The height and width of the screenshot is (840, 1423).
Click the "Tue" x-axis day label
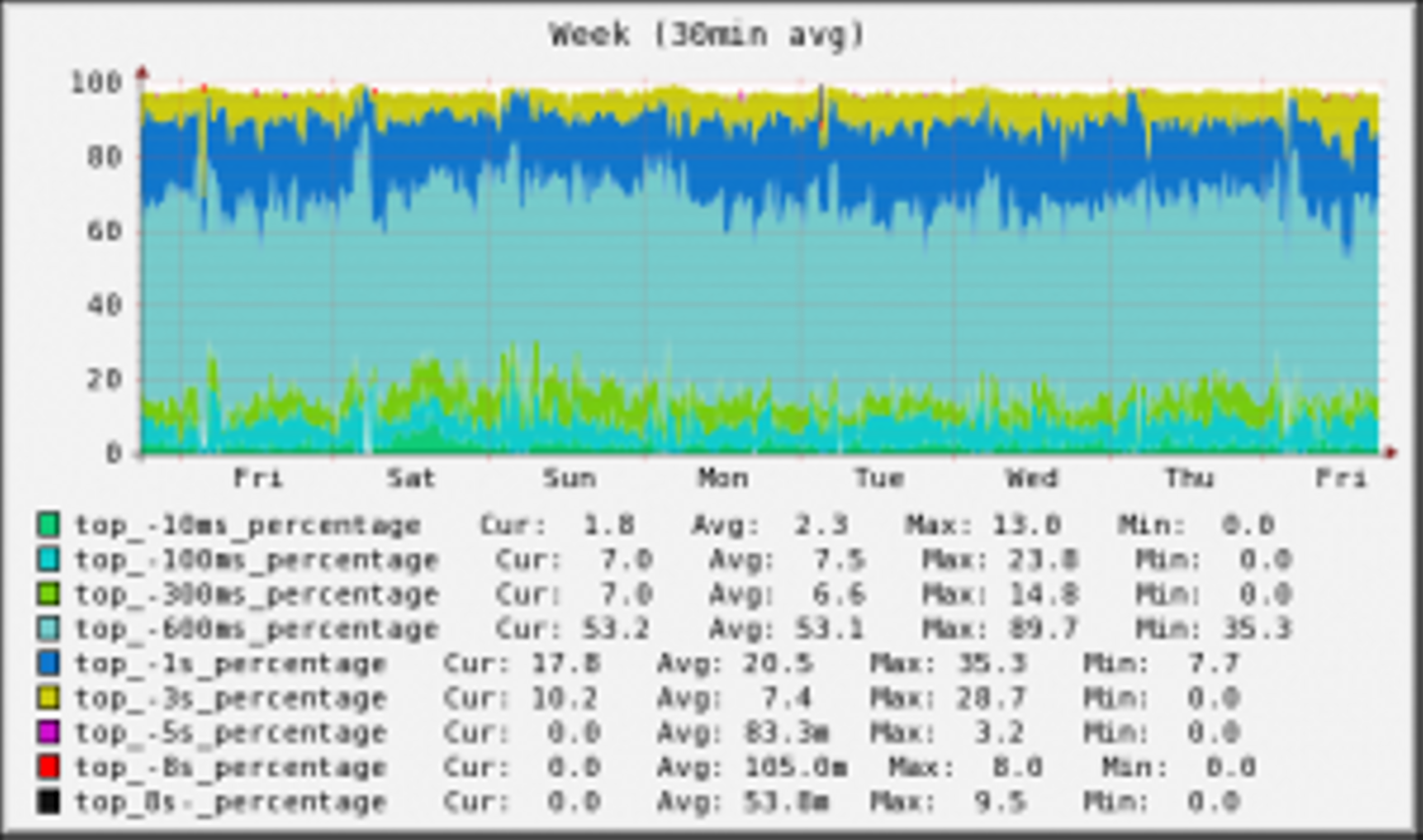879,478
